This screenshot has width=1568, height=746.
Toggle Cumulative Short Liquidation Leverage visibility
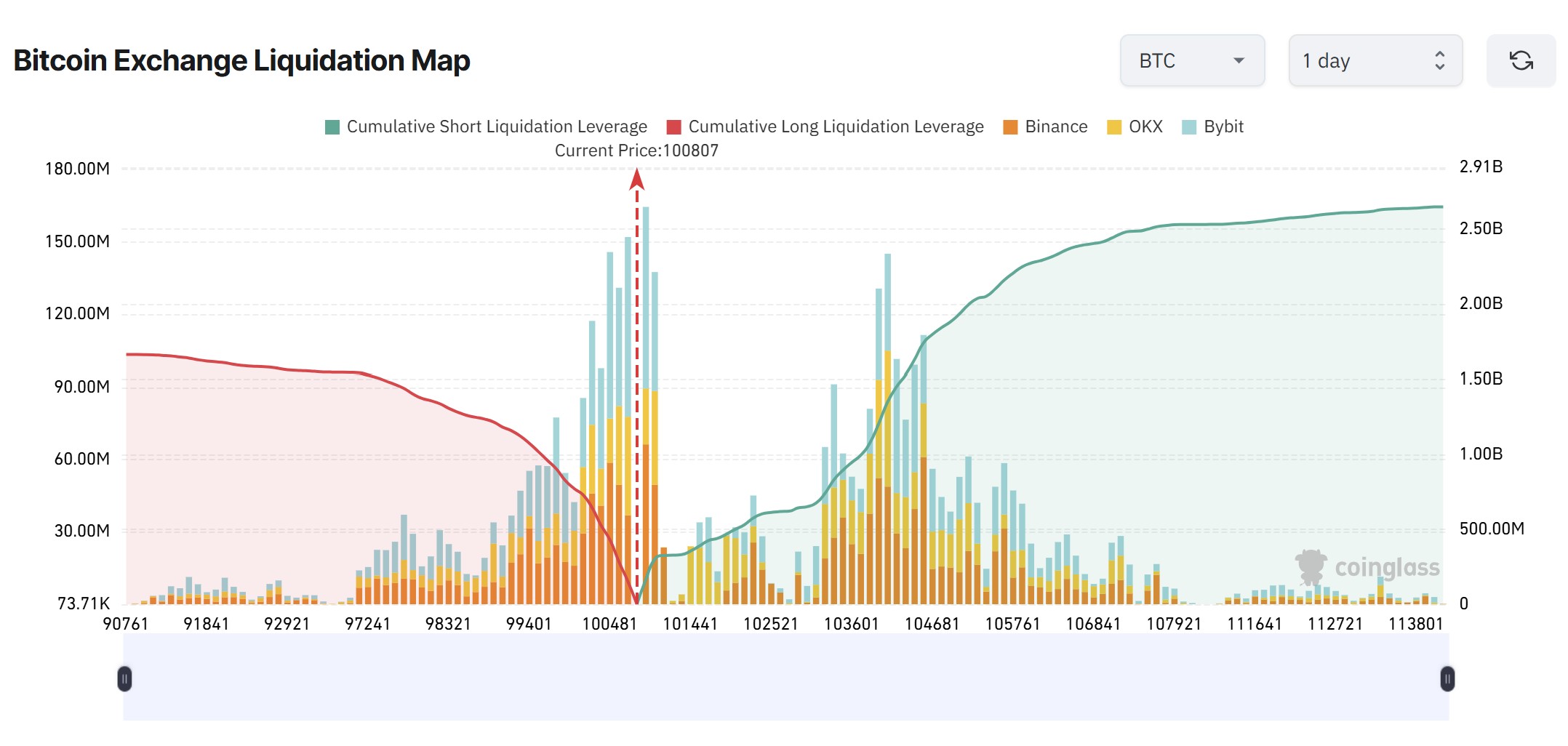pyautogui.click(x=497, y=126)
